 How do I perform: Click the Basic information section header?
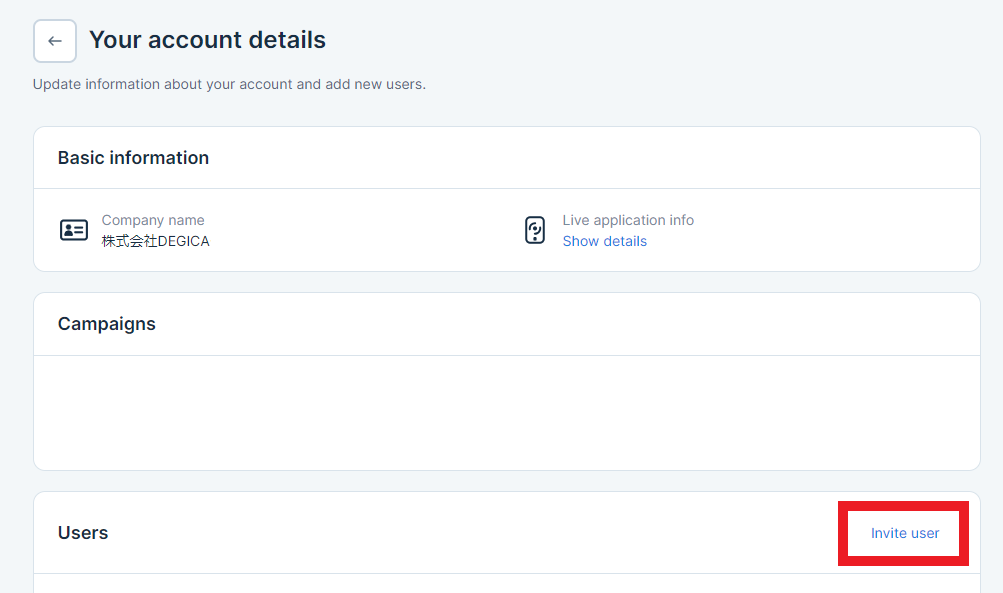tap(133, 158)
